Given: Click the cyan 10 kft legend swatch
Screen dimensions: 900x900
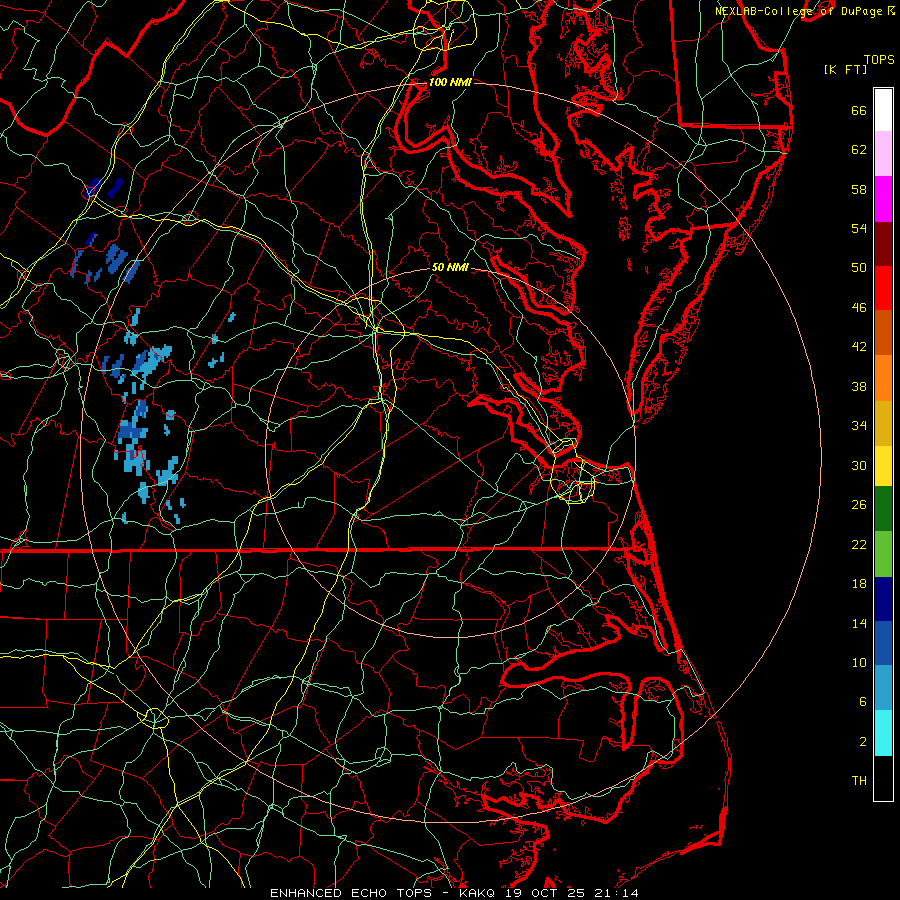Looking at the screenshot, I should coord(883,733).
